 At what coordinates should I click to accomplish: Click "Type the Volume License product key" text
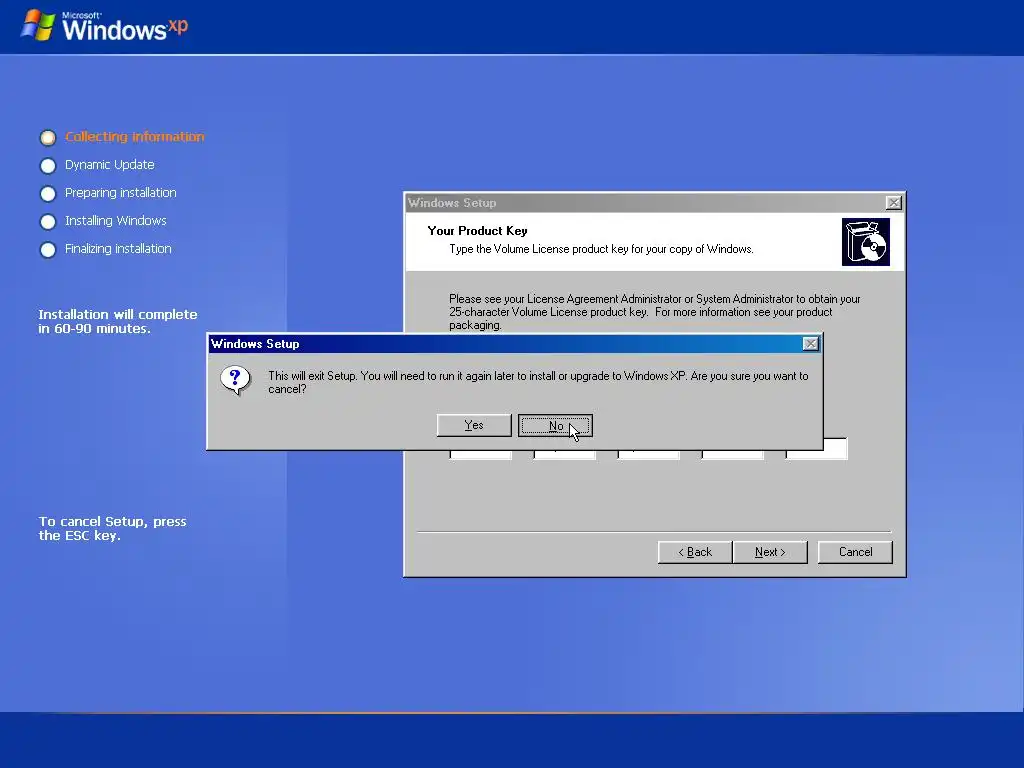point(601,249)
